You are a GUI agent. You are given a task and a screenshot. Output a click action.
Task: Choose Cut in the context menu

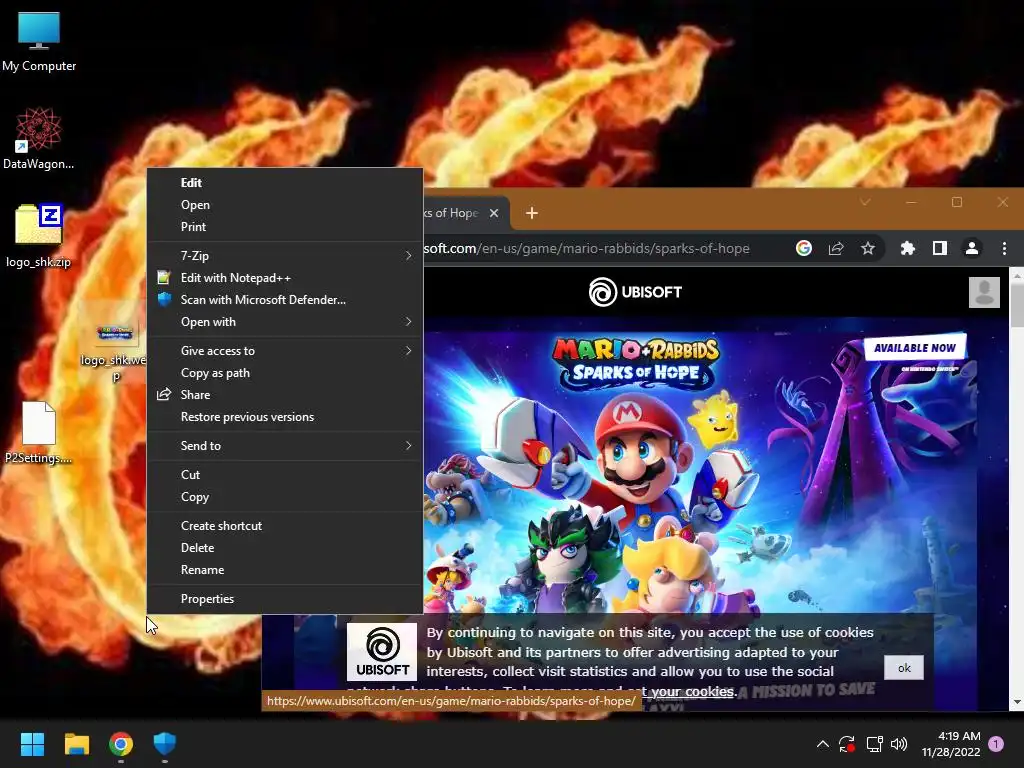(x=285, y=475)
